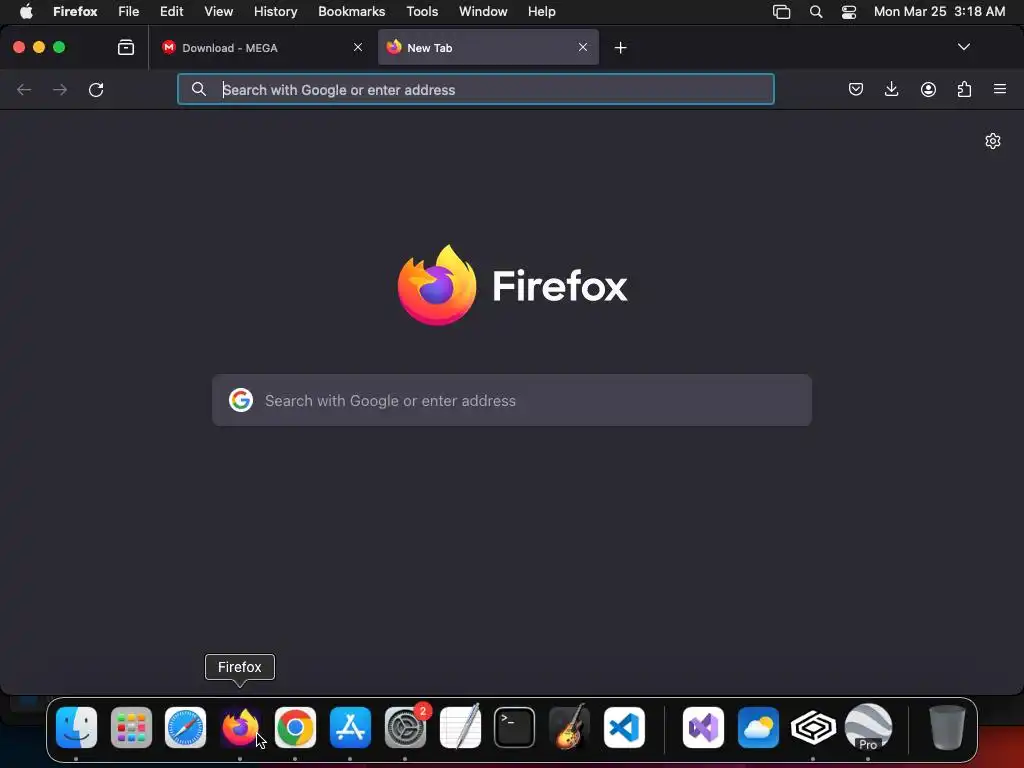Open the Apple menu

[x=26, y=12]
